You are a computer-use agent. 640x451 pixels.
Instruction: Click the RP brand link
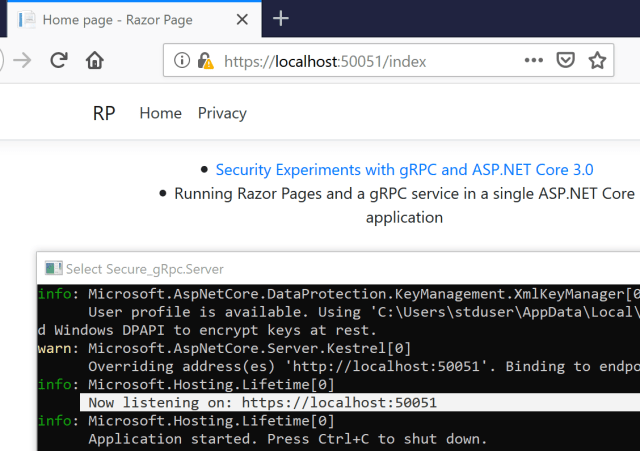104,113
